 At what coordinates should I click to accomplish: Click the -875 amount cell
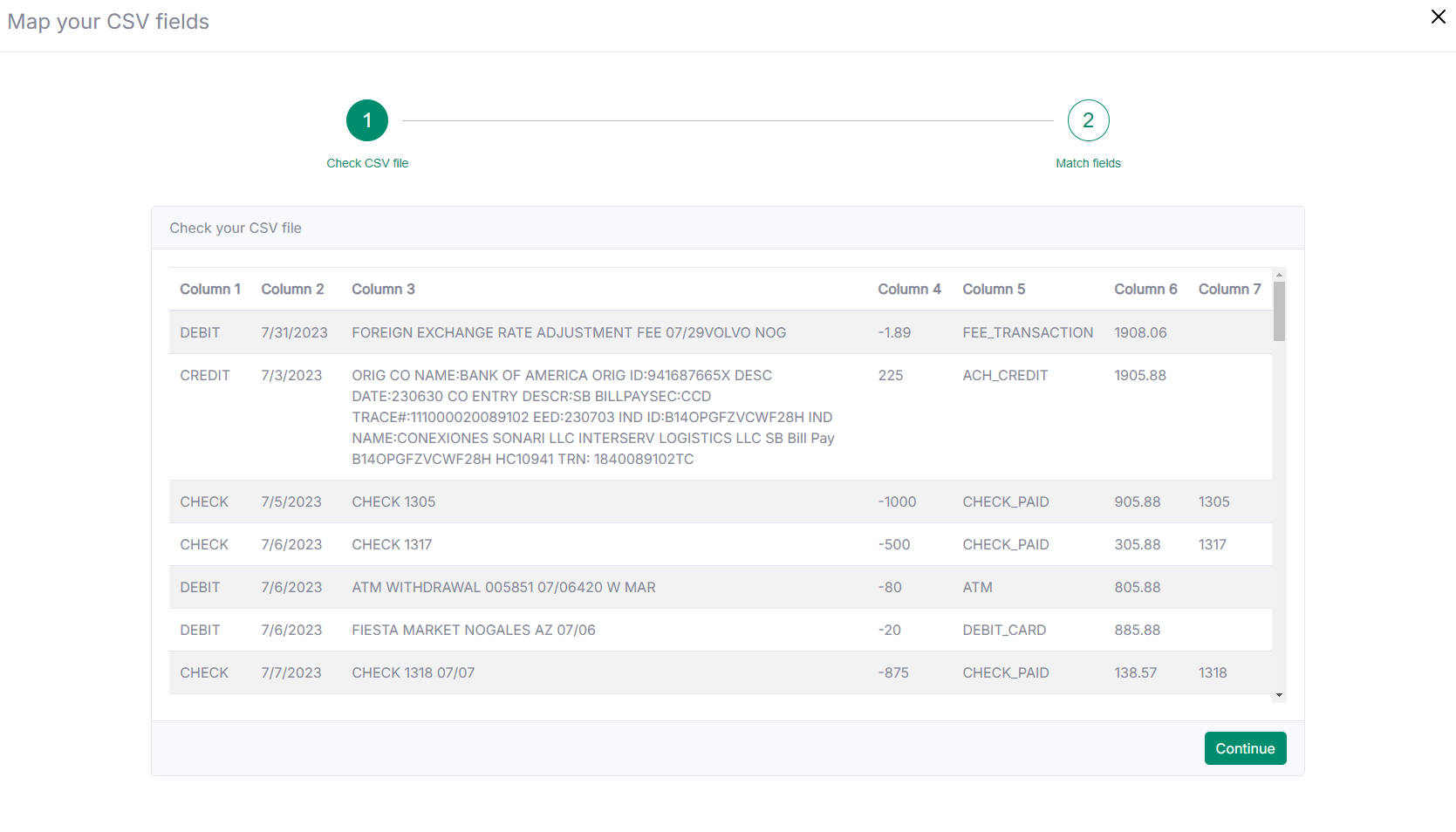[893, 673]
